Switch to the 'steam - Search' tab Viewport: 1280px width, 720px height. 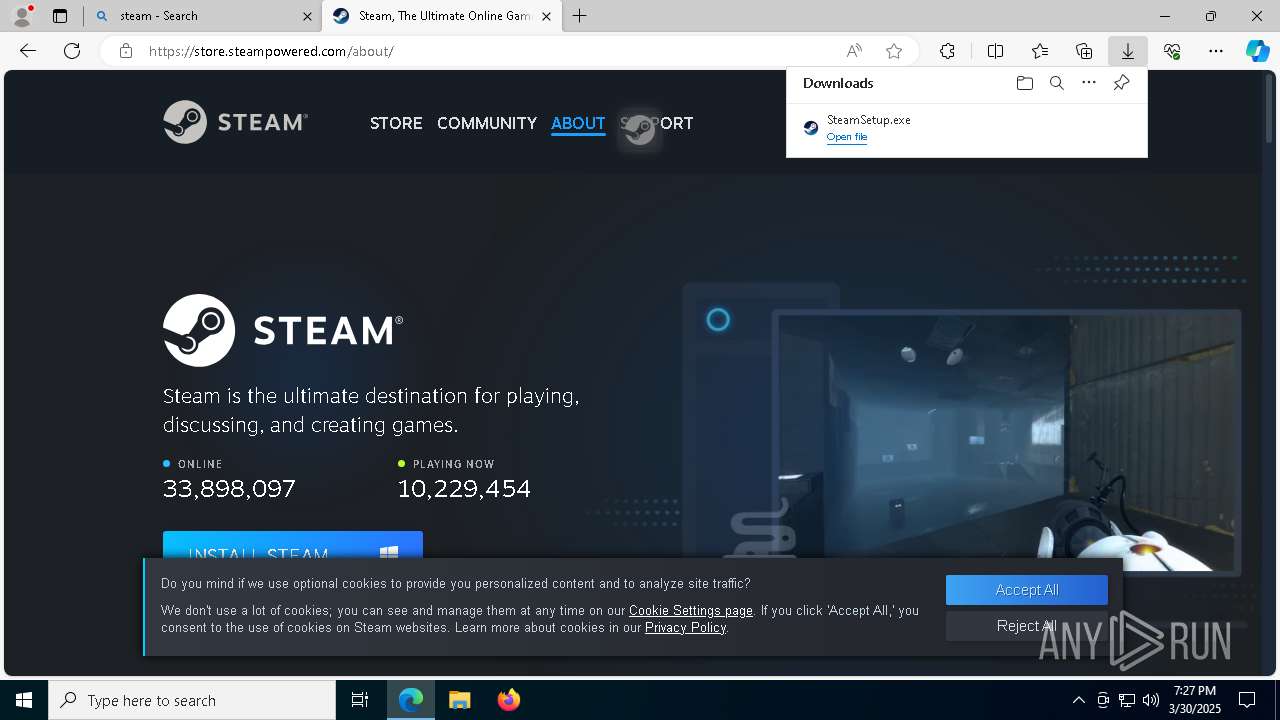click(203, 16)
